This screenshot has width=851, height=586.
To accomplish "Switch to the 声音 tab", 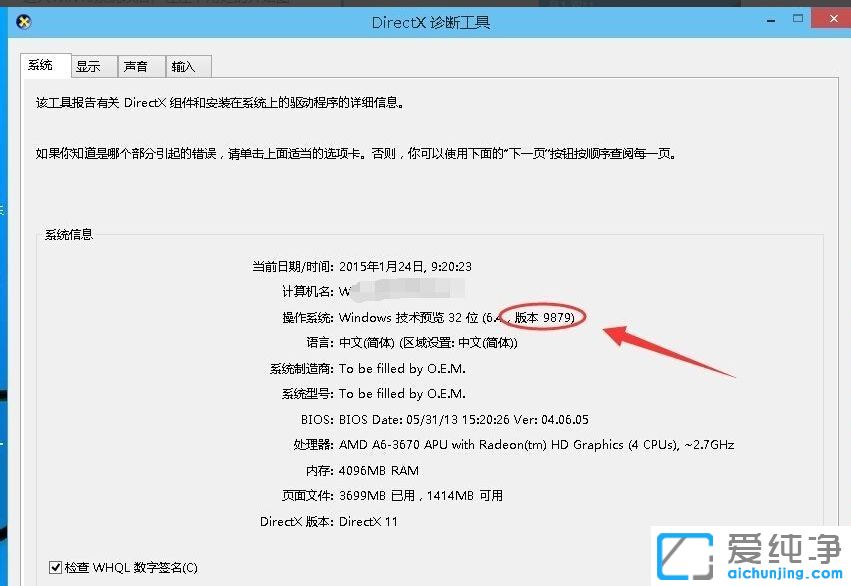I will pos(140,65).
